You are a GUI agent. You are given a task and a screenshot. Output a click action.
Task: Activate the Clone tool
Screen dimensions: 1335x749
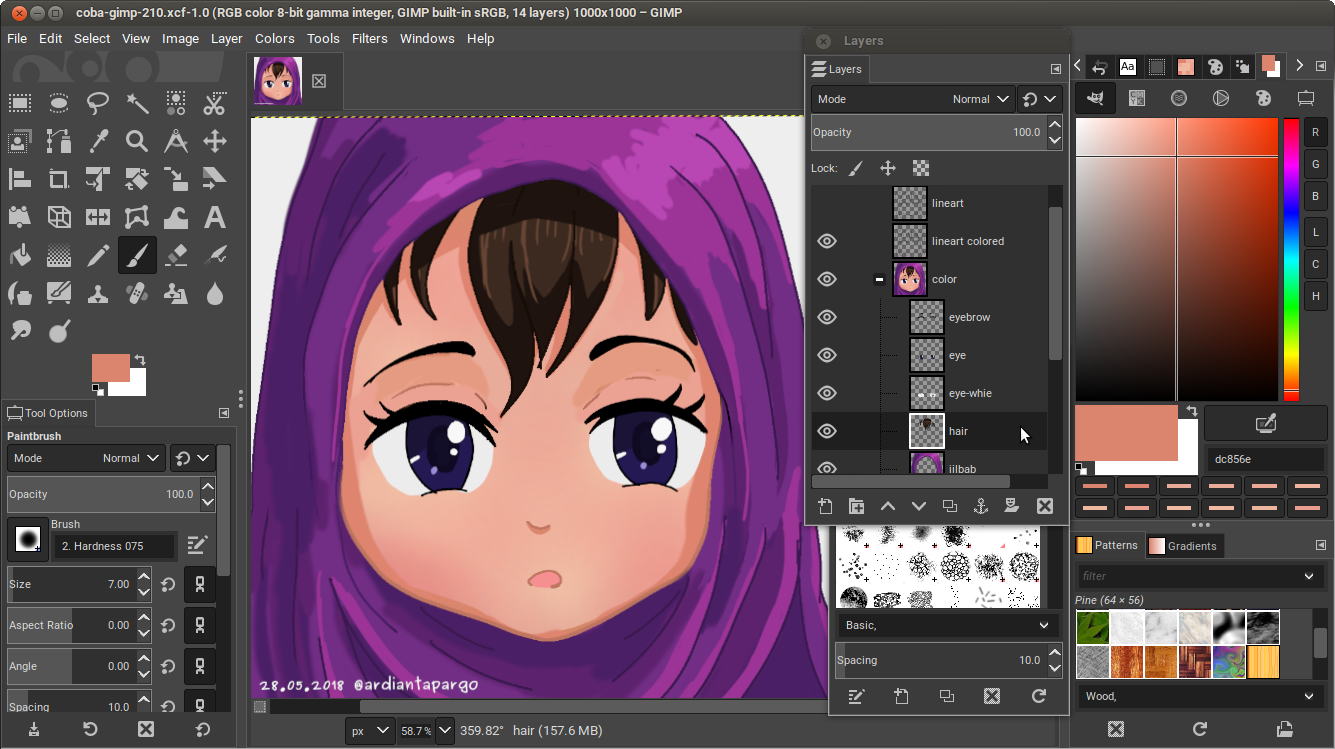(x=97, y=293)
